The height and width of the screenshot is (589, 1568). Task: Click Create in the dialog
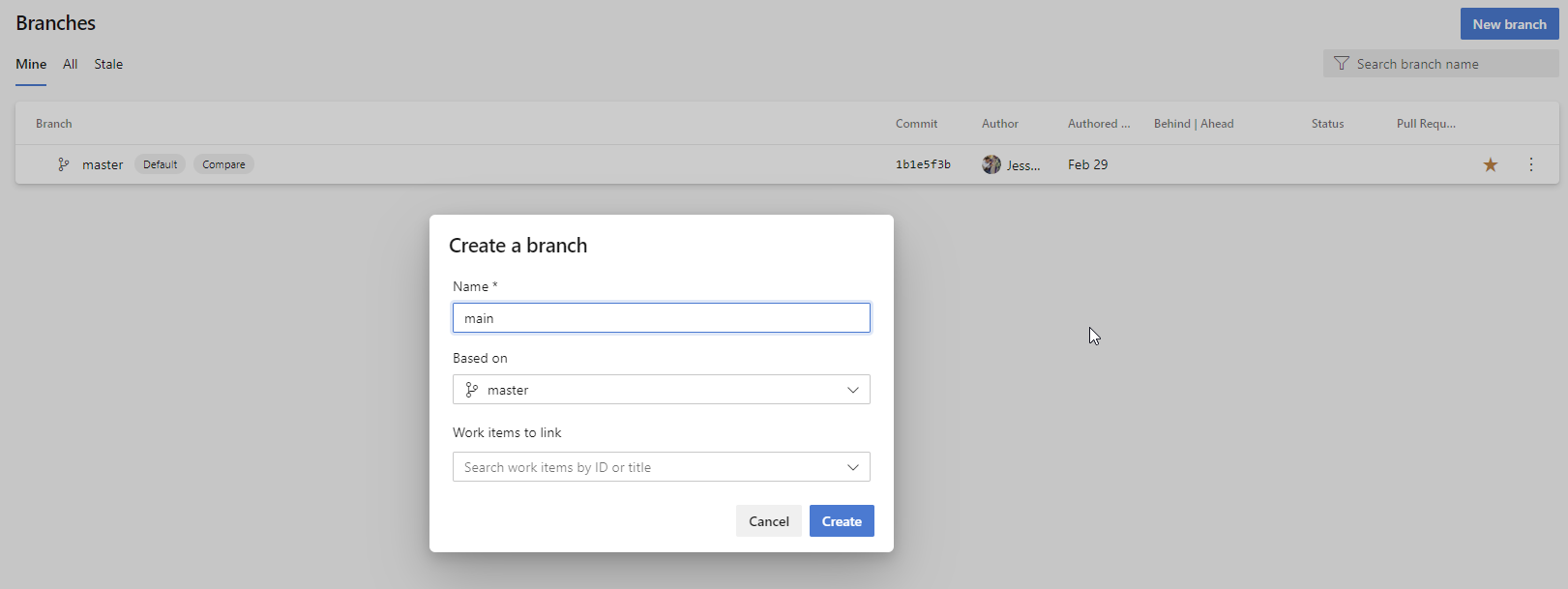[842, 521]
